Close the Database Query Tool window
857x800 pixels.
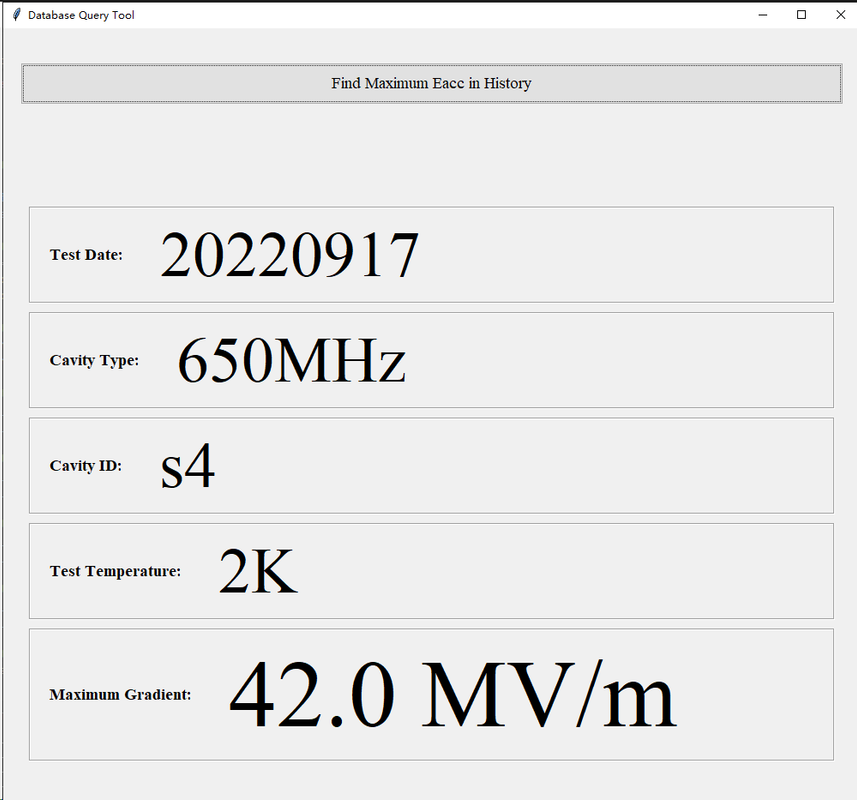click(841, 15)
